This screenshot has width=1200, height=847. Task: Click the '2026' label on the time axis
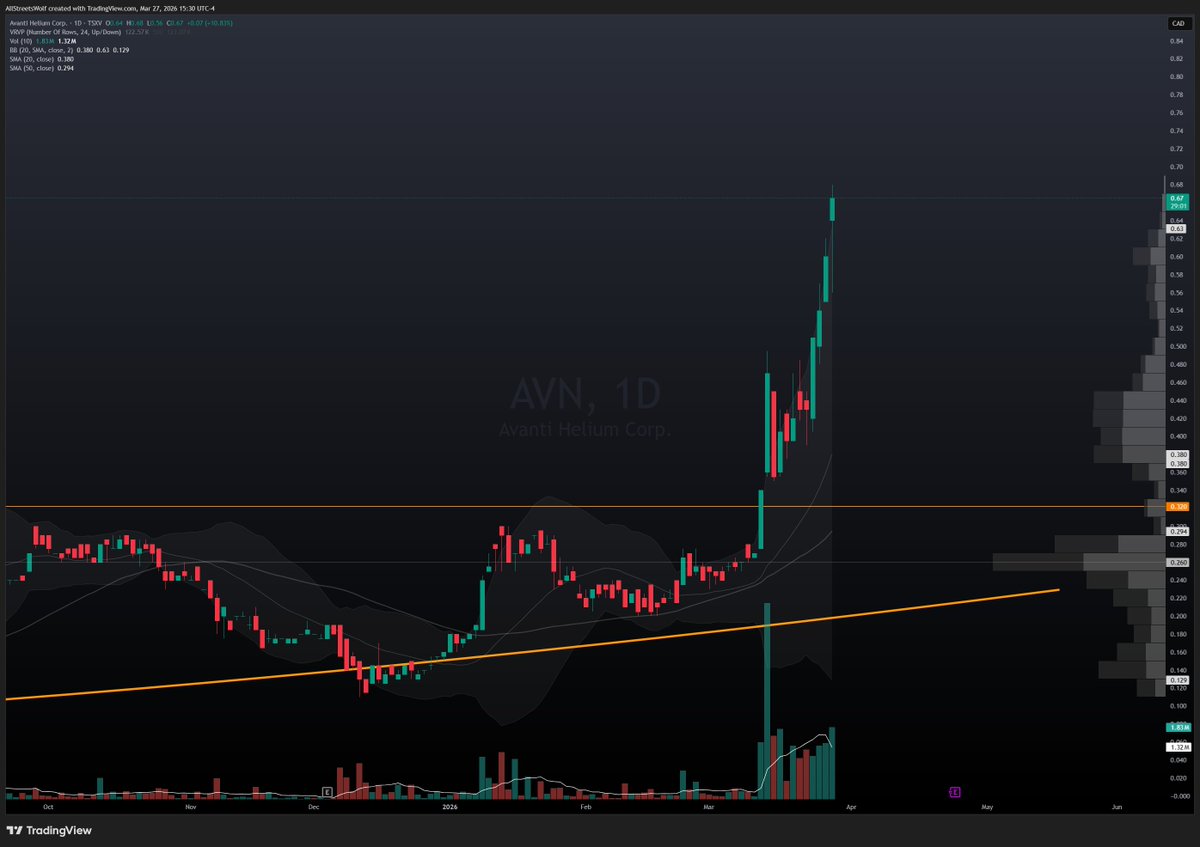coord(451,807)
